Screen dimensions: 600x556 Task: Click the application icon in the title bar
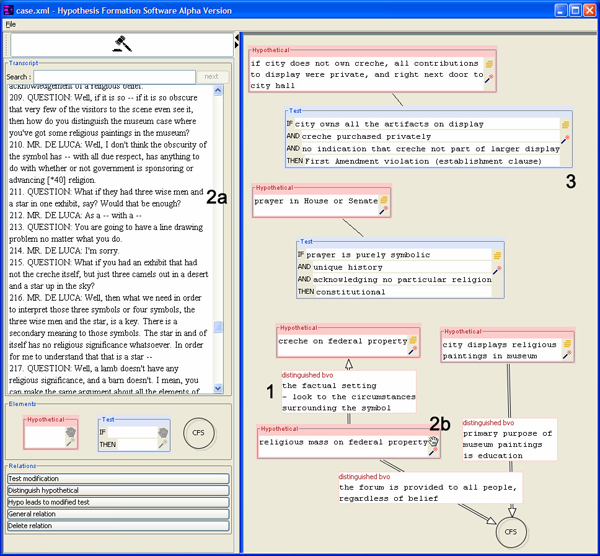(x=8, y=10)
